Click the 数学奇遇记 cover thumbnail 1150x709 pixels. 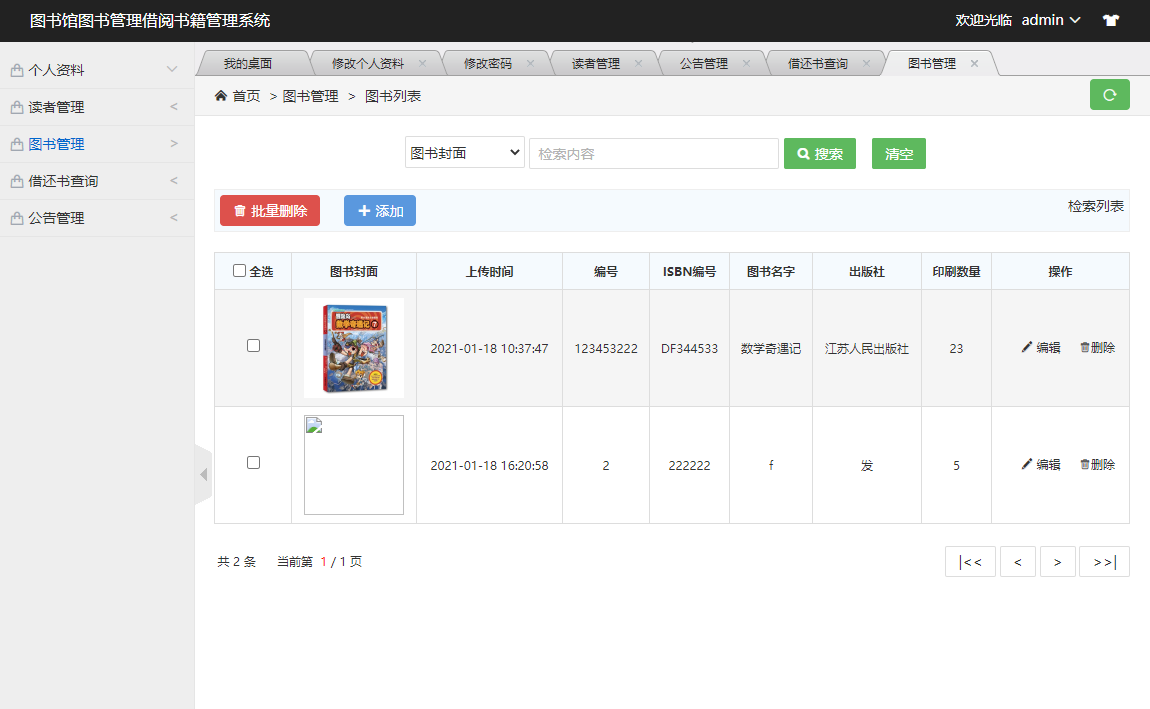click(x=353, y=347)
